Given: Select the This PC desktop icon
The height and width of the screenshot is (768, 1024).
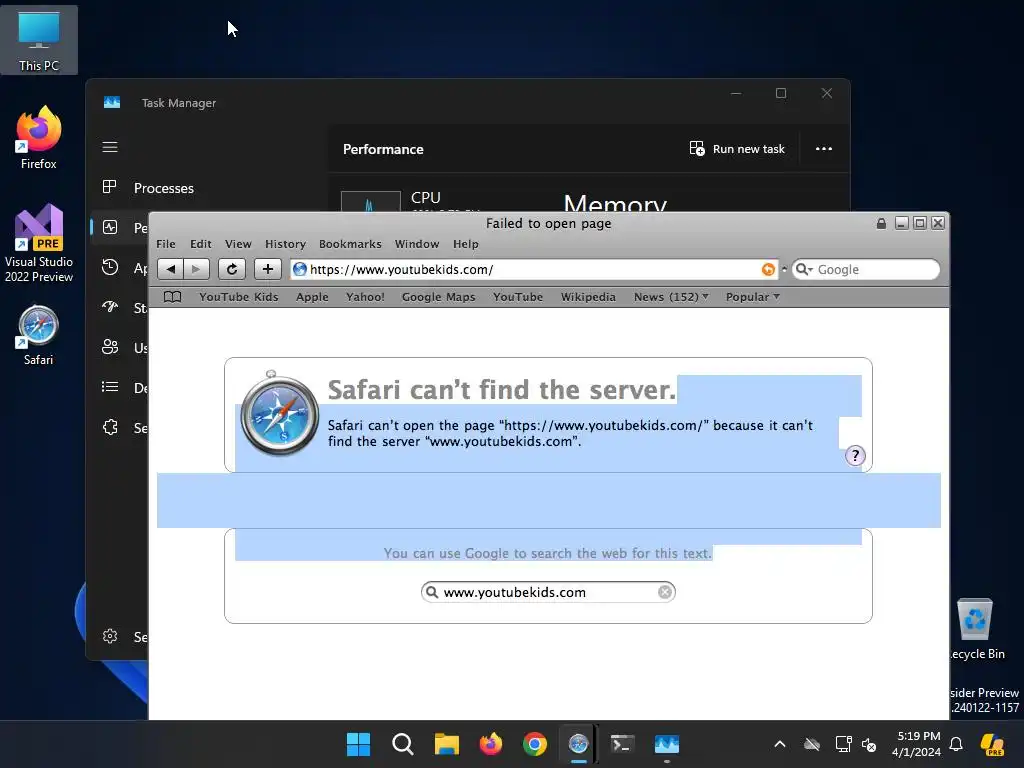Looking at the screenshot, I should (39, 40).
